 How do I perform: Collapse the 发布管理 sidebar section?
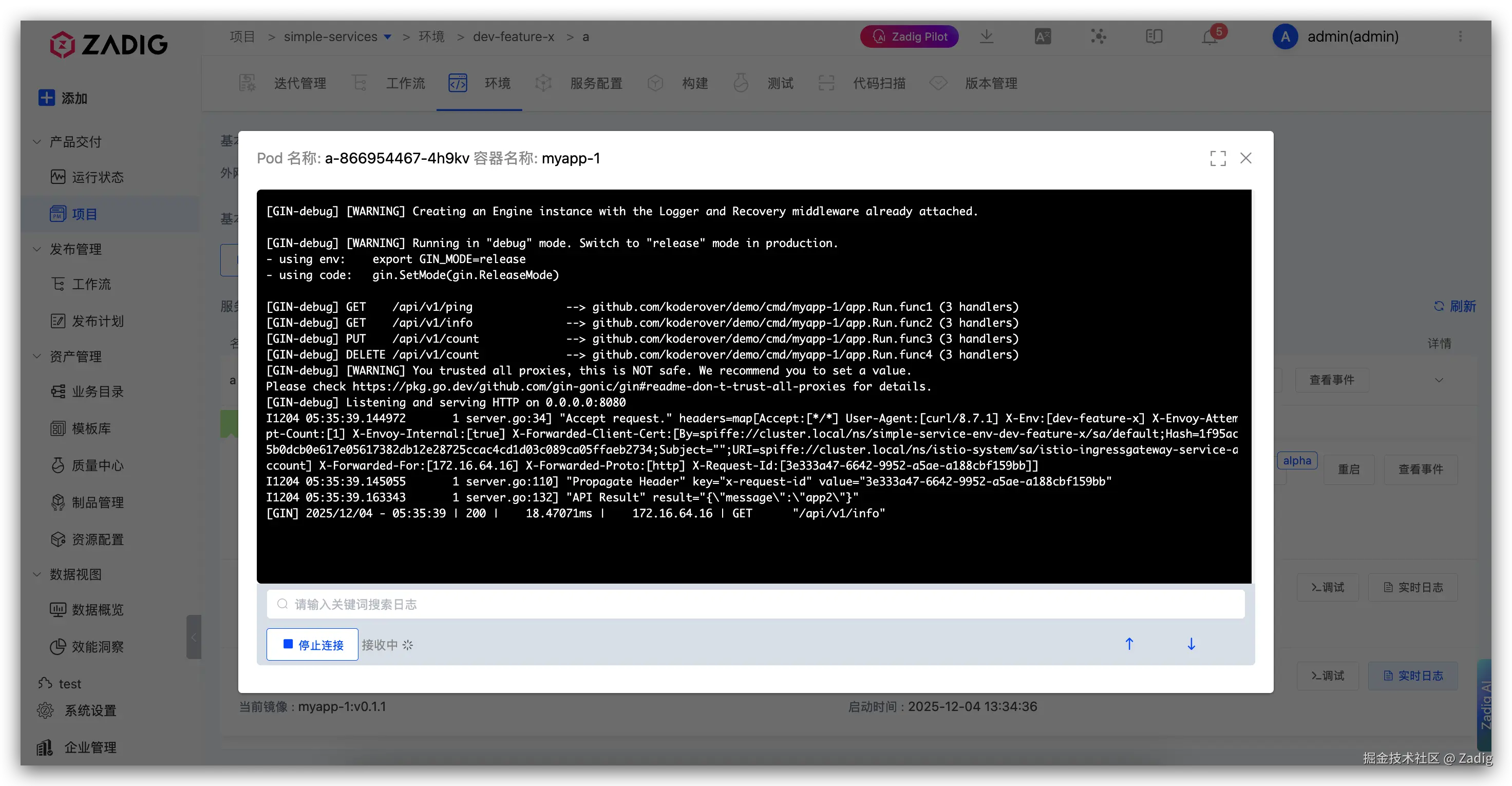point(37,249)
